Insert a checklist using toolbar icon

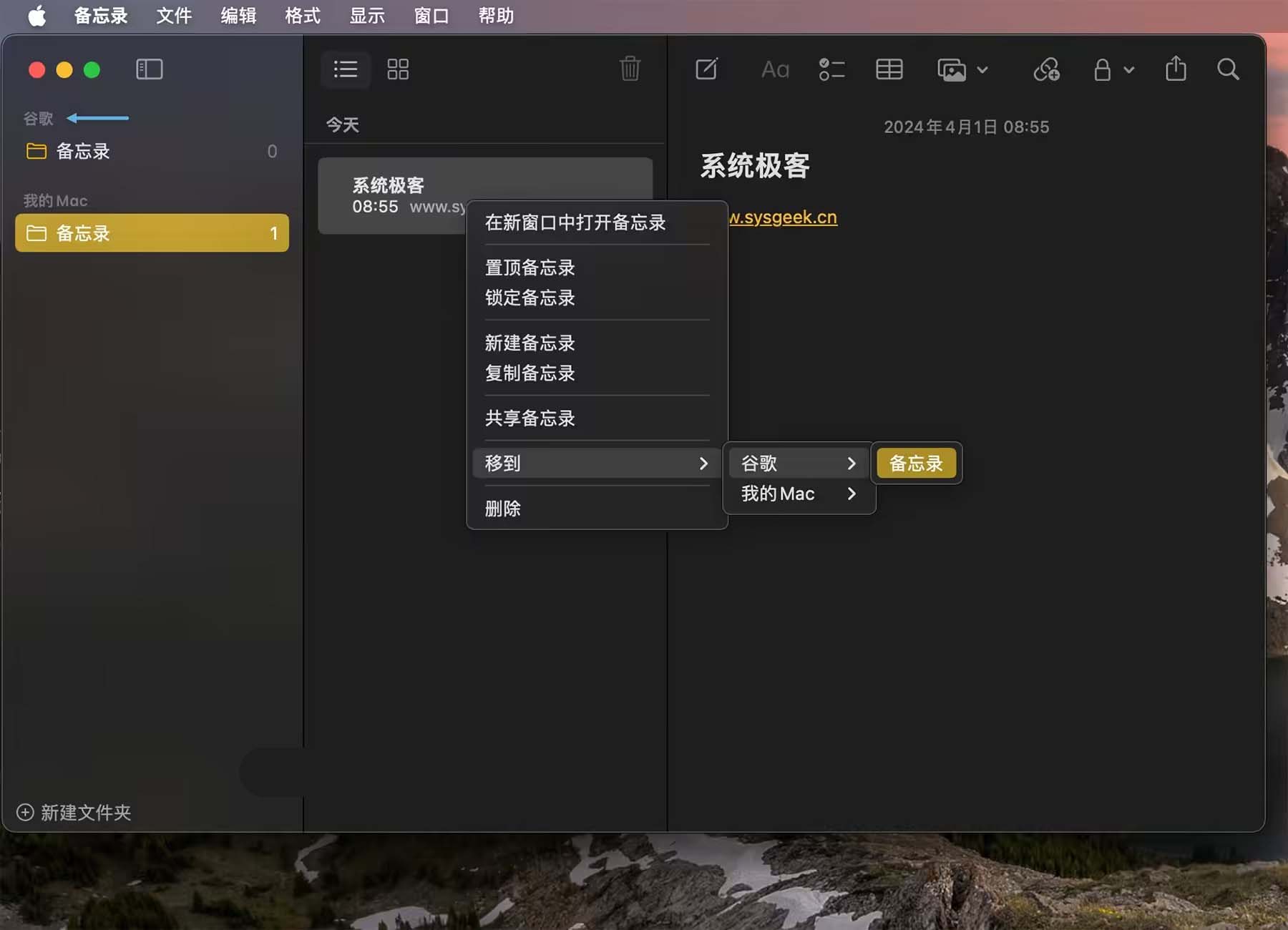click(831, 69)
